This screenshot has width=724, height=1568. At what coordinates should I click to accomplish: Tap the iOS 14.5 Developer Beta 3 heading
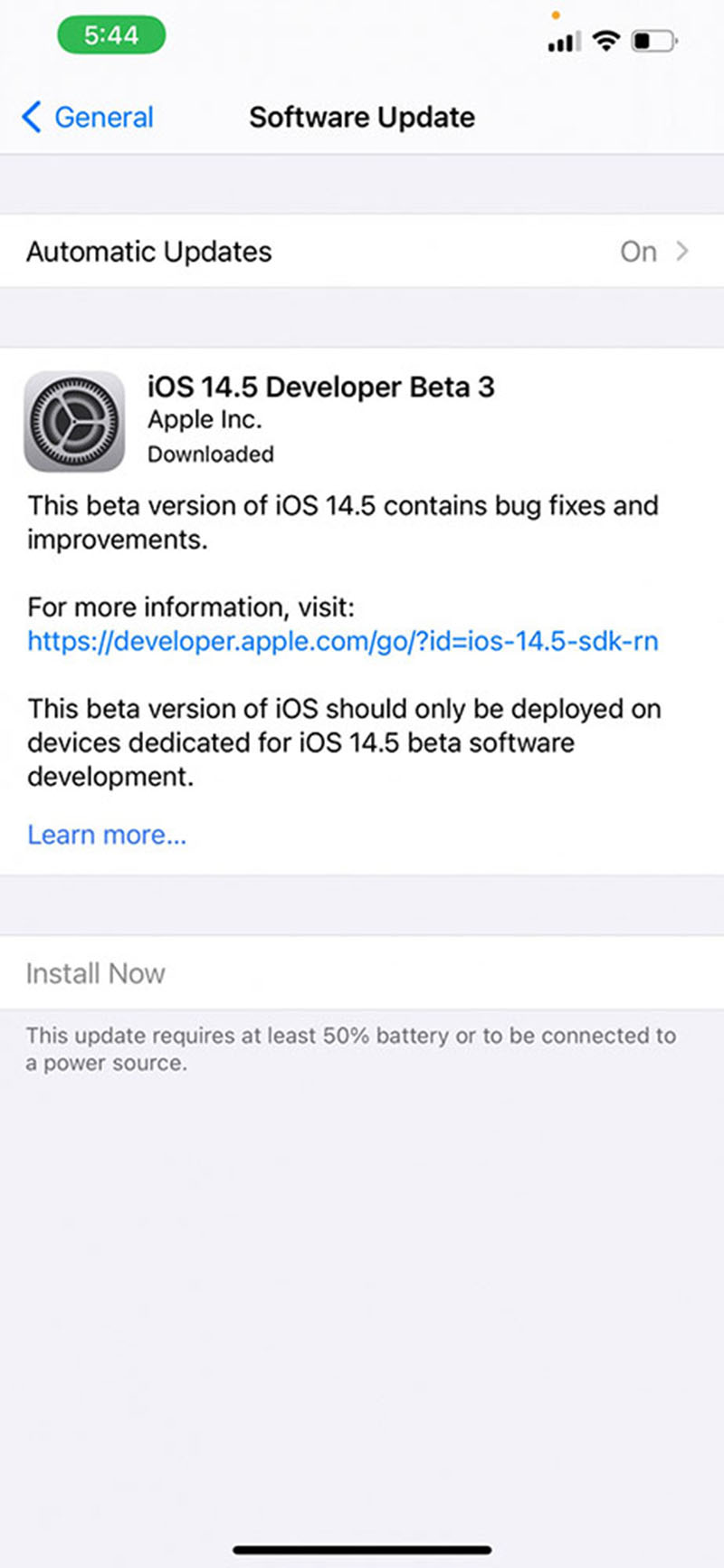pos(321,387)
